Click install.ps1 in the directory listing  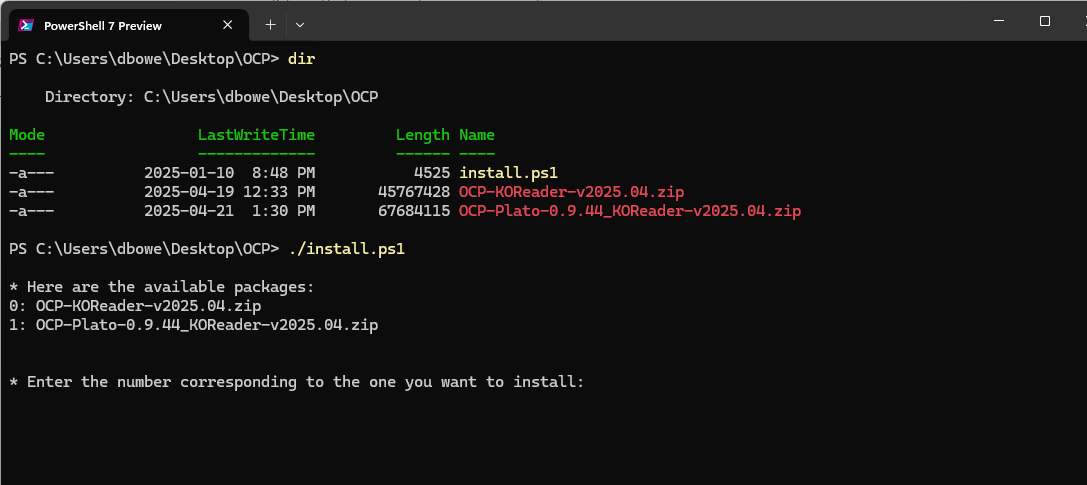click(508, 173)
